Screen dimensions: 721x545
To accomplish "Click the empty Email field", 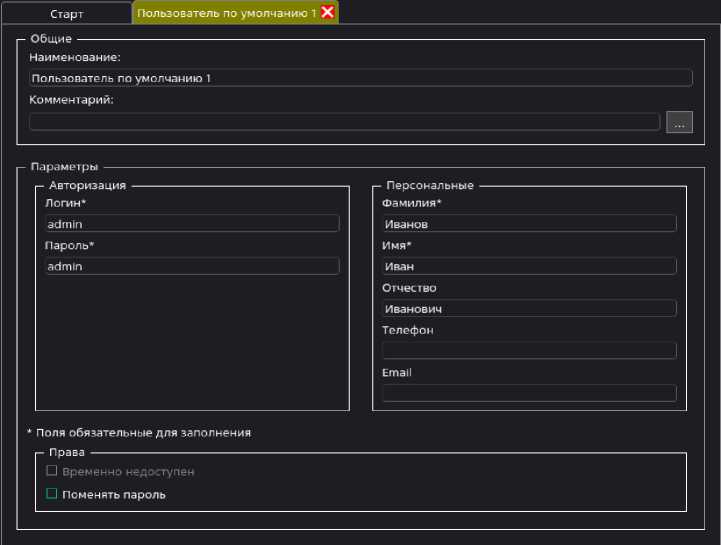I will (529, 393).
